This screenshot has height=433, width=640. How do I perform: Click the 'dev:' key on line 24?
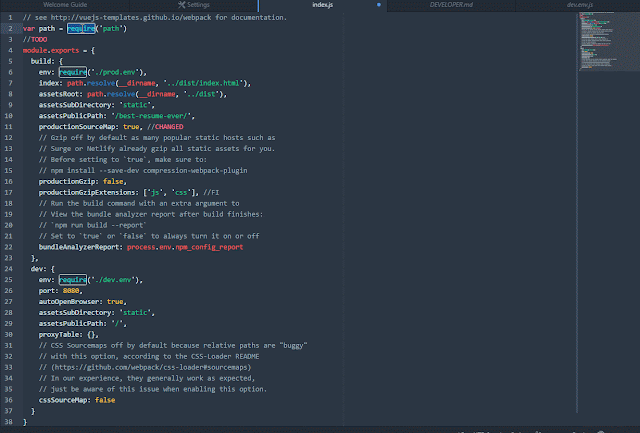pos(39,269)
